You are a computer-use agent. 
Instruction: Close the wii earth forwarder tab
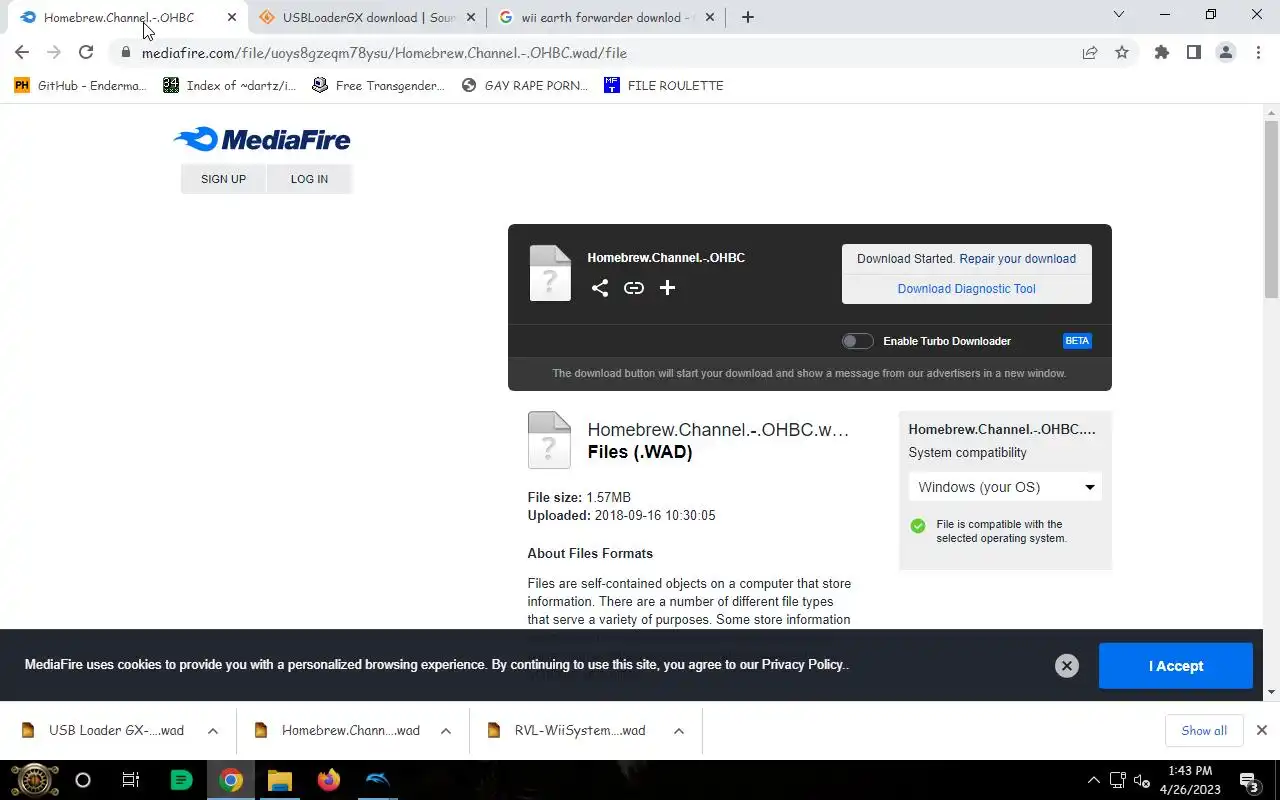(x=709, y=17)
